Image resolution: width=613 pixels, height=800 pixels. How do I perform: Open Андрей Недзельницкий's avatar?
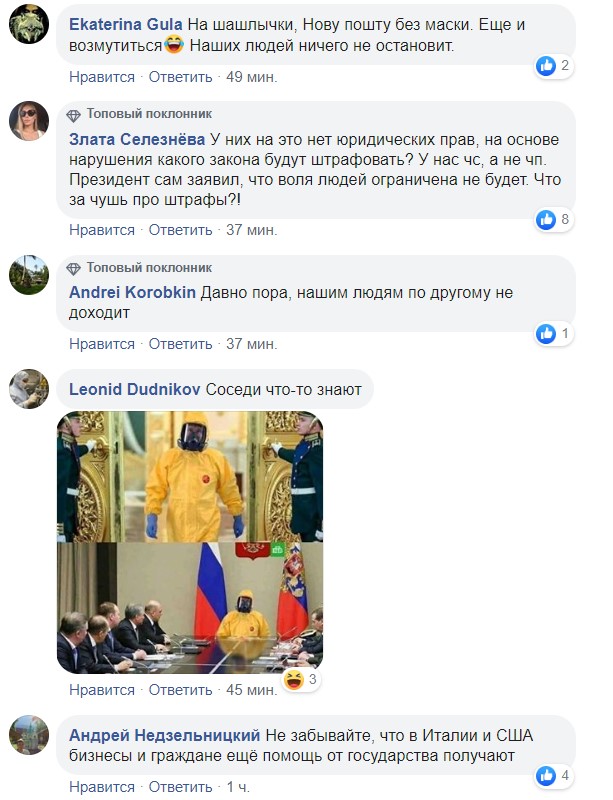pos(29,735)
